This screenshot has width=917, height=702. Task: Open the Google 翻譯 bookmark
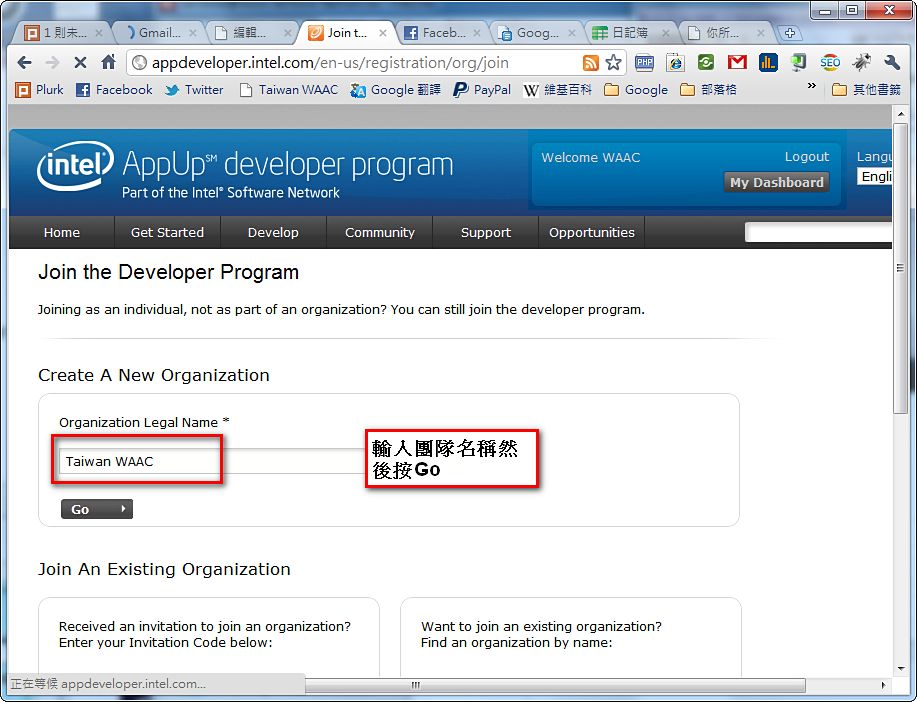pyautogui.click(x=395, y=90)
